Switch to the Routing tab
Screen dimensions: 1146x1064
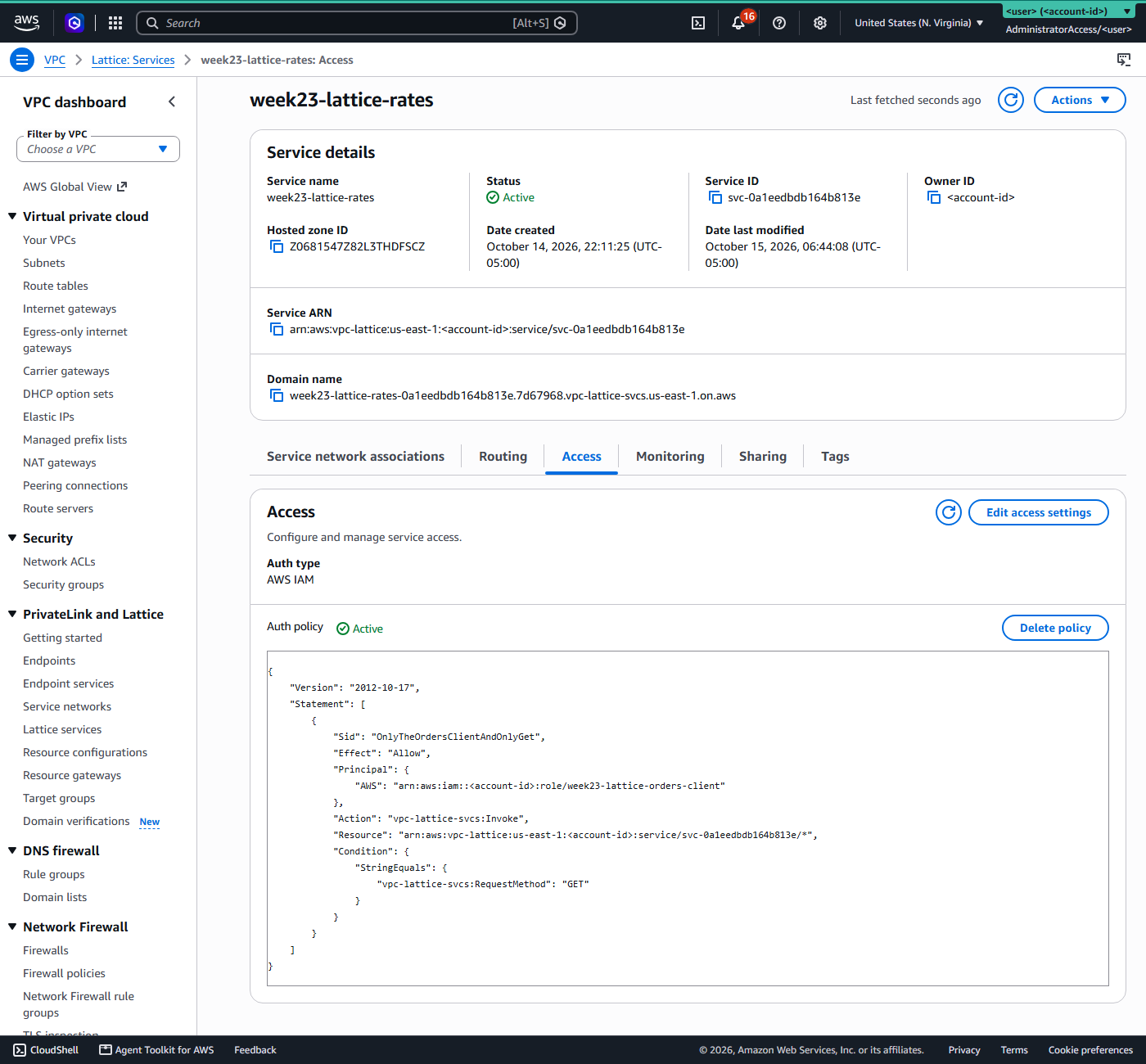pos(503,457)
